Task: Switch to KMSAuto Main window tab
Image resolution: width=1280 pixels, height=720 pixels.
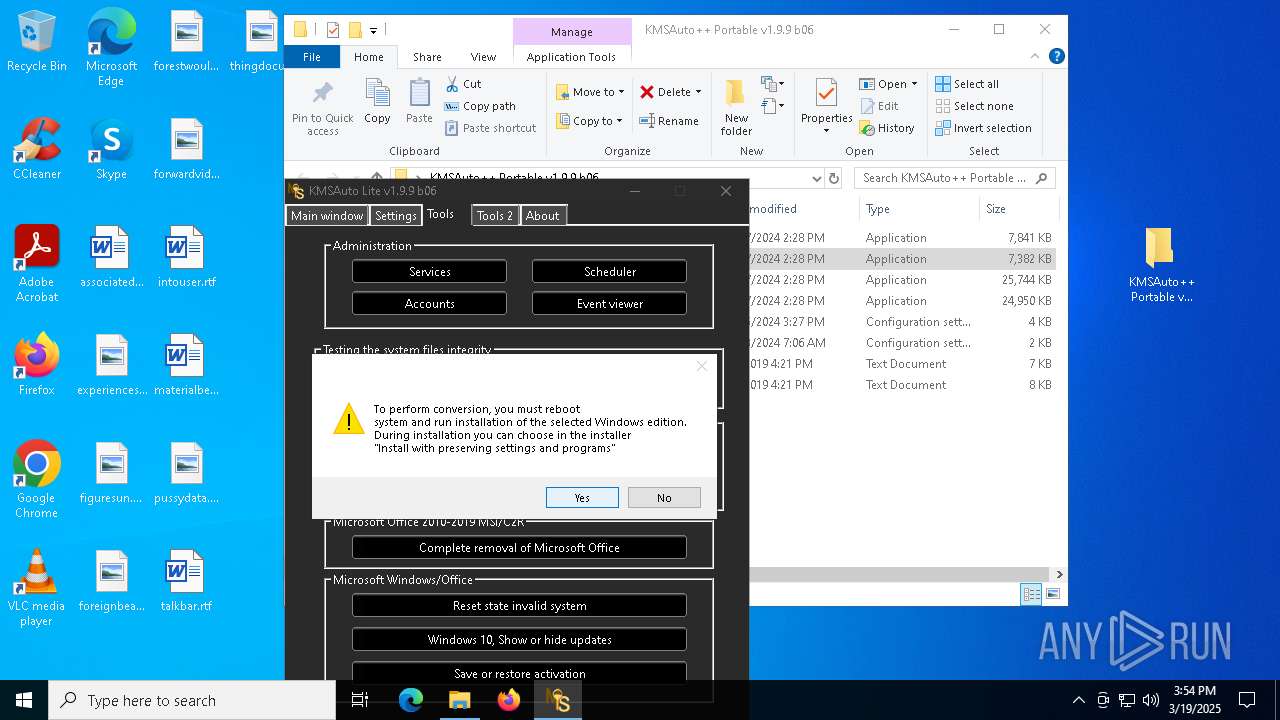Action: point(327,215)
